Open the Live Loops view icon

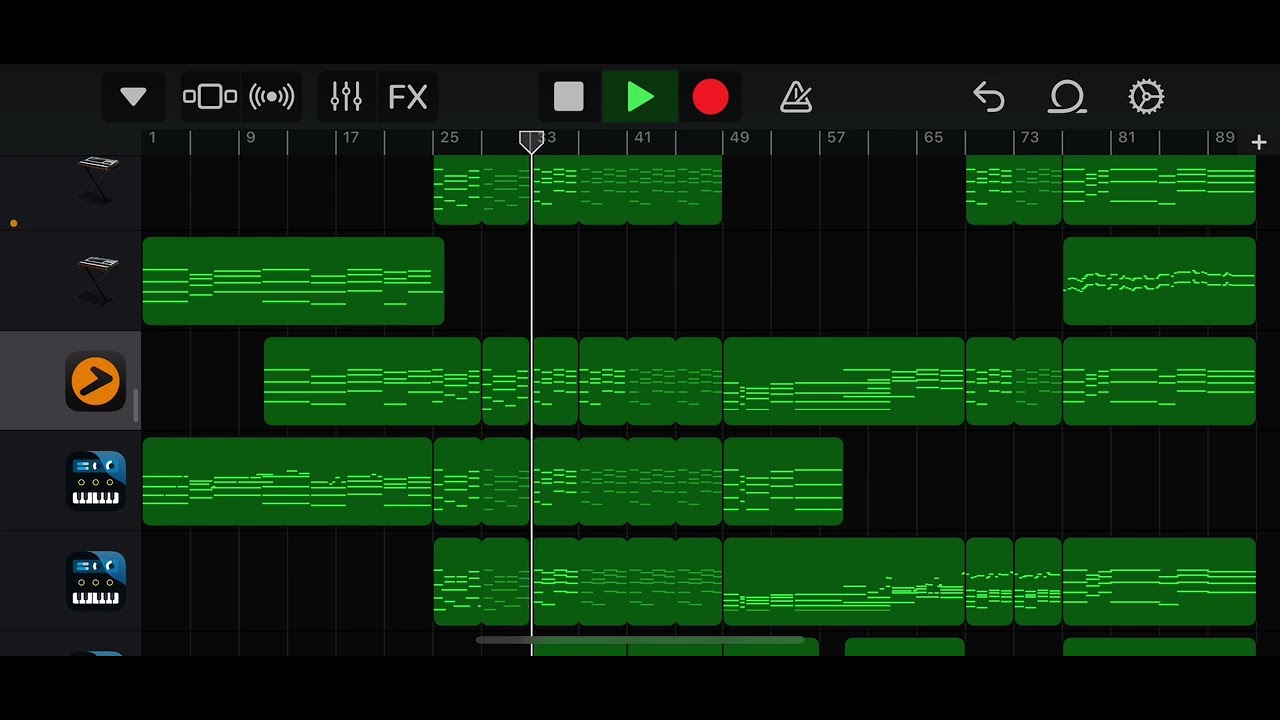point(272,97)
